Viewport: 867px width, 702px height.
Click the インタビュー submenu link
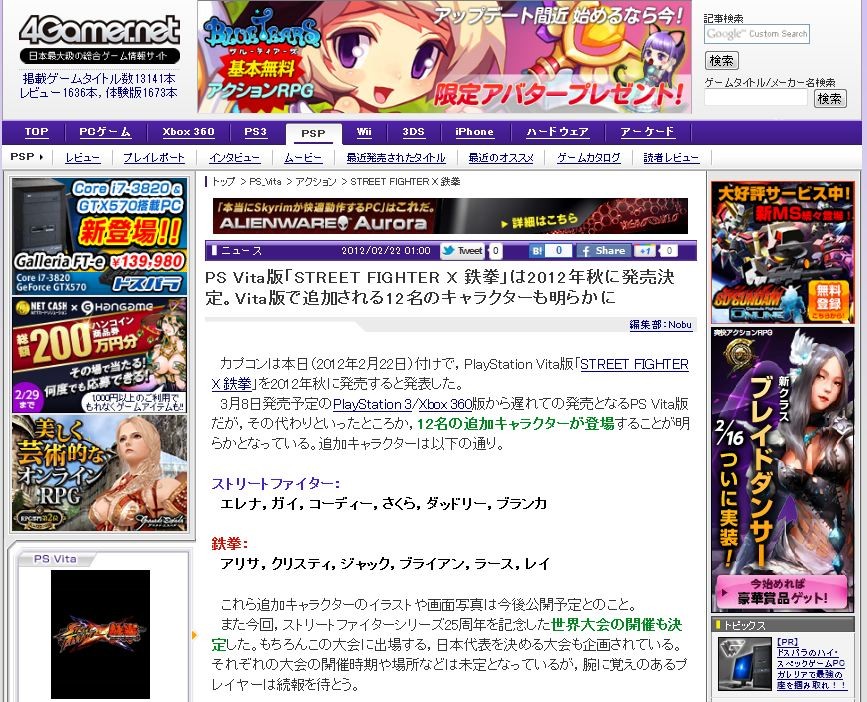tap(234, 158)
